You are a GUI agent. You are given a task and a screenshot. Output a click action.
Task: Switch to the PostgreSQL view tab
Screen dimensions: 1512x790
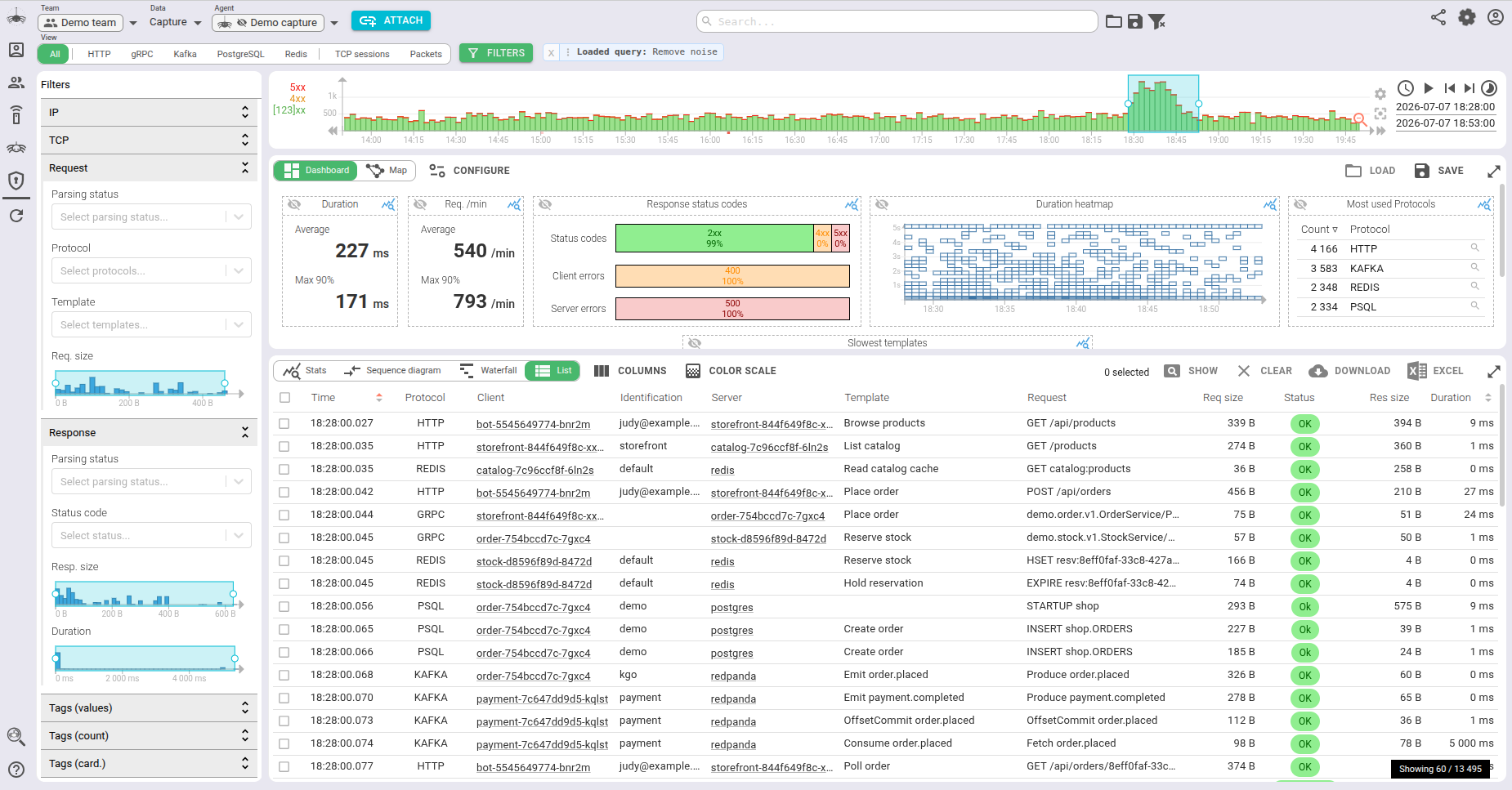240,54
